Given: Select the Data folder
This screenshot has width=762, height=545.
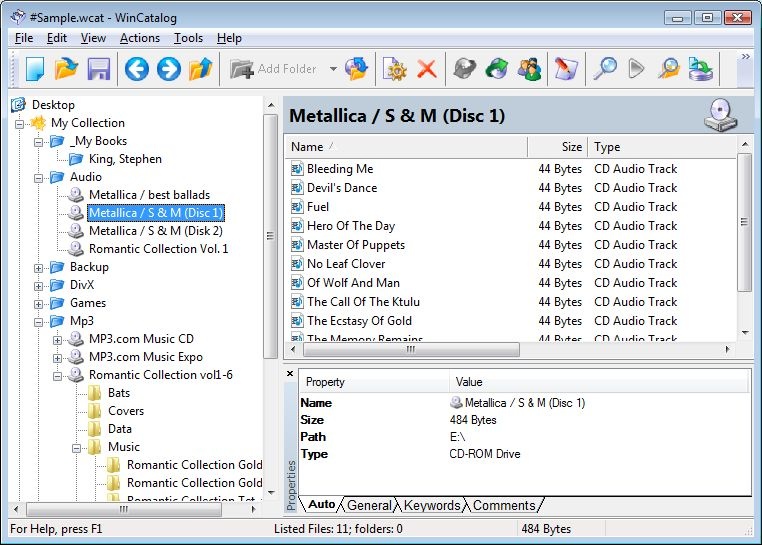Looking at the screenshot, I should click(120, 429).
